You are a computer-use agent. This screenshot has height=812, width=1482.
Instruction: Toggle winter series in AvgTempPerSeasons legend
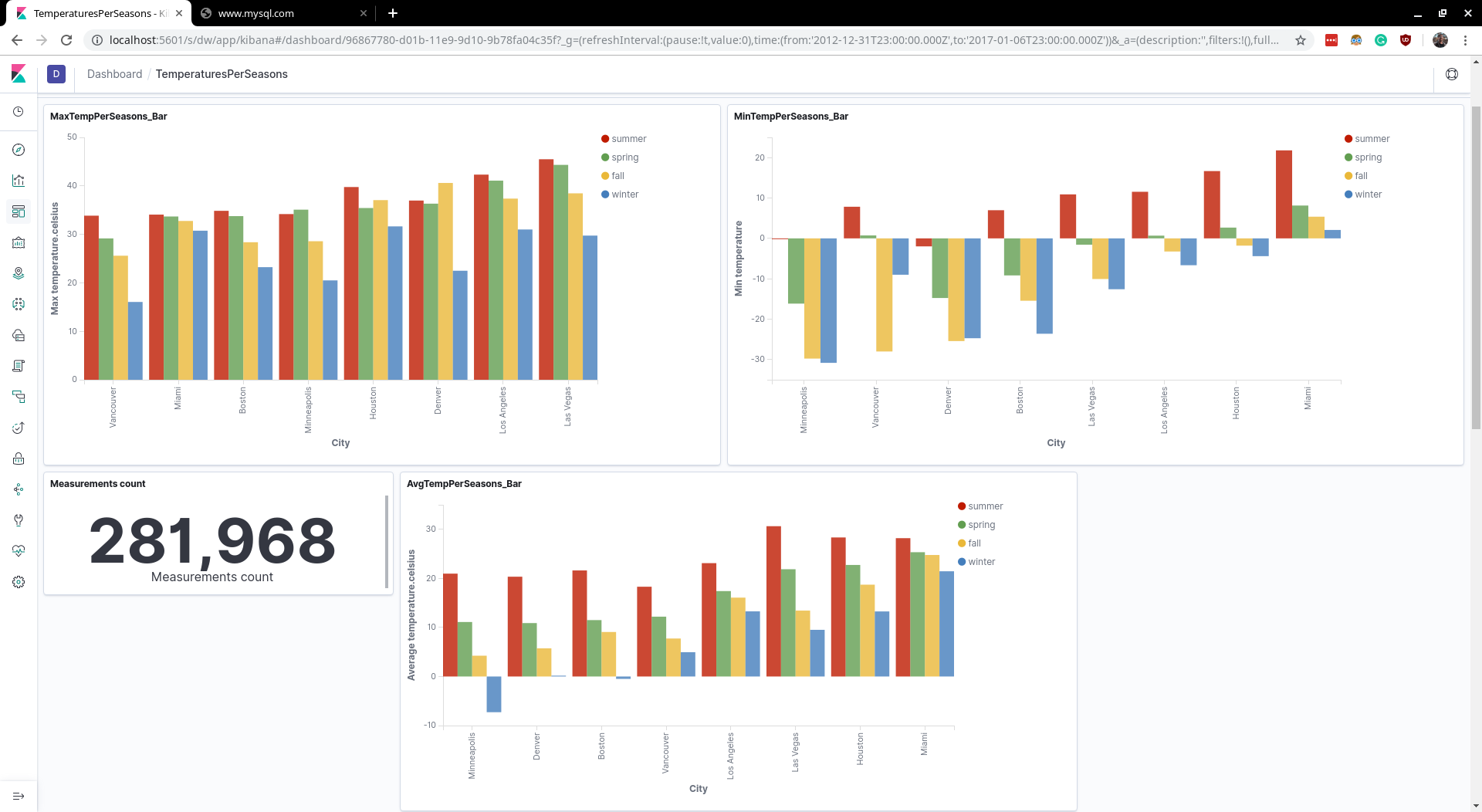[976, 562]
